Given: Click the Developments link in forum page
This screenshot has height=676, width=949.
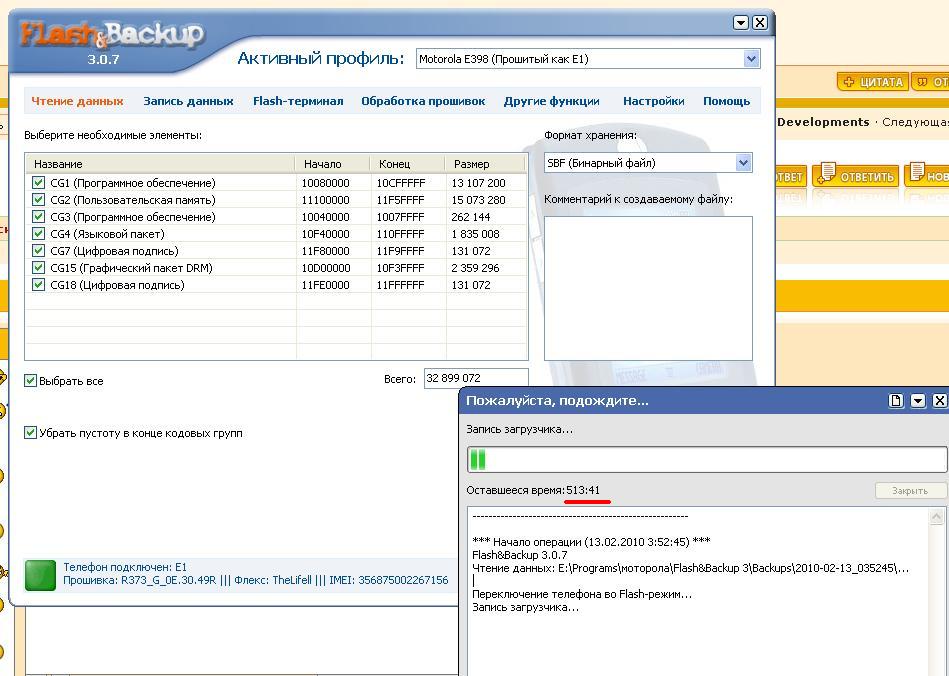Looking at the screenshot, I should [x=823, y=122].
